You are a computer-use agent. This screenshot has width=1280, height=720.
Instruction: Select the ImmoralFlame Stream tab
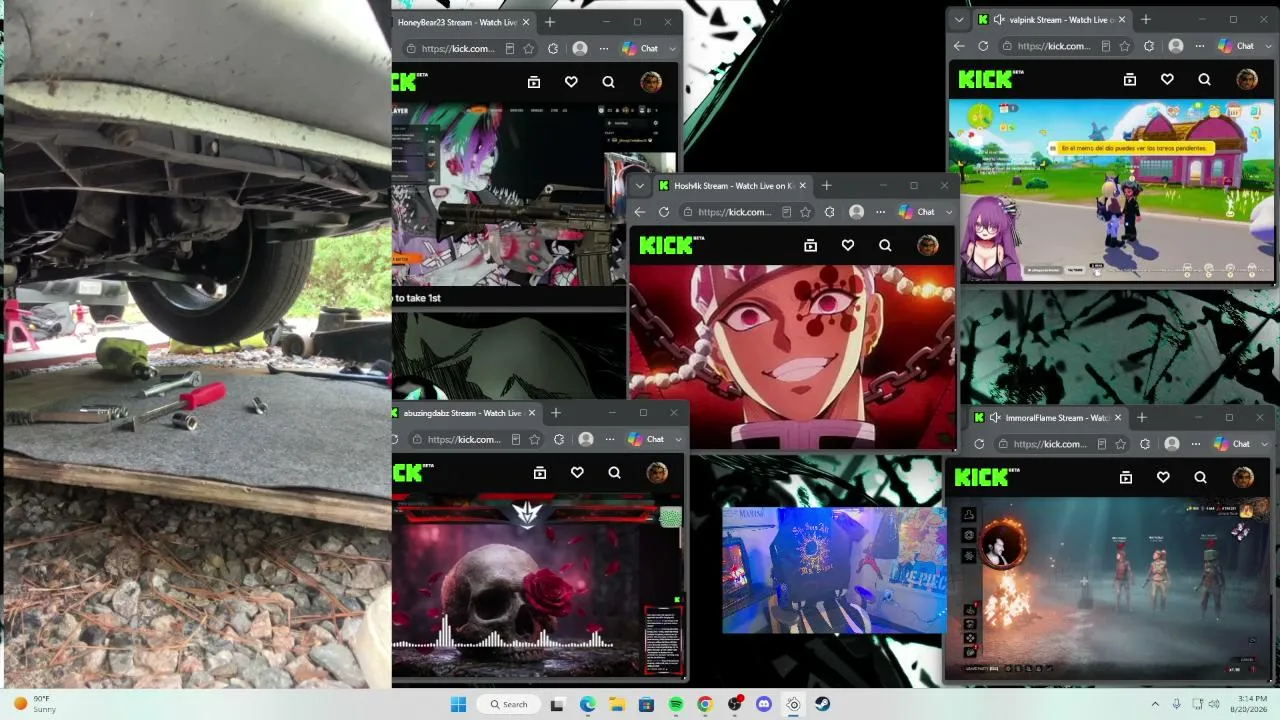point(1048,418)
